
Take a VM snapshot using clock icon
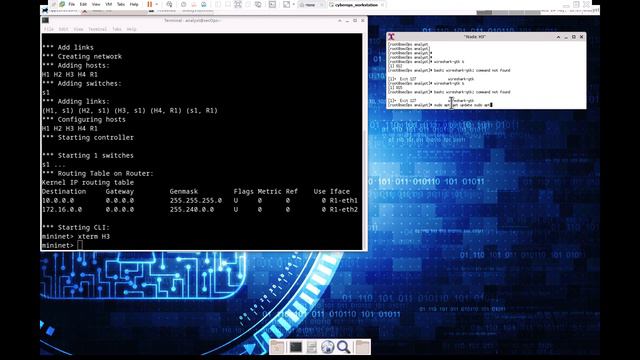[184, 4]
